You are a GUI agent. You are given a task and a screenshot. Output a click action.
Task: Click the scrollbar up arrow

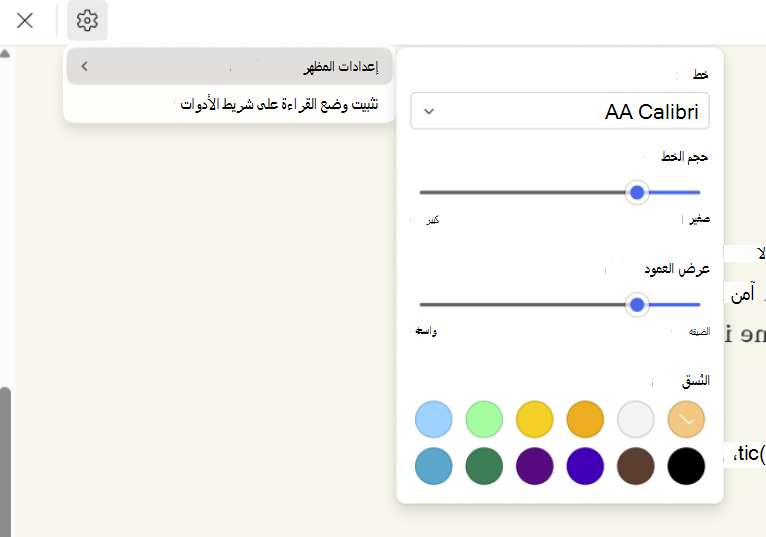5,53
